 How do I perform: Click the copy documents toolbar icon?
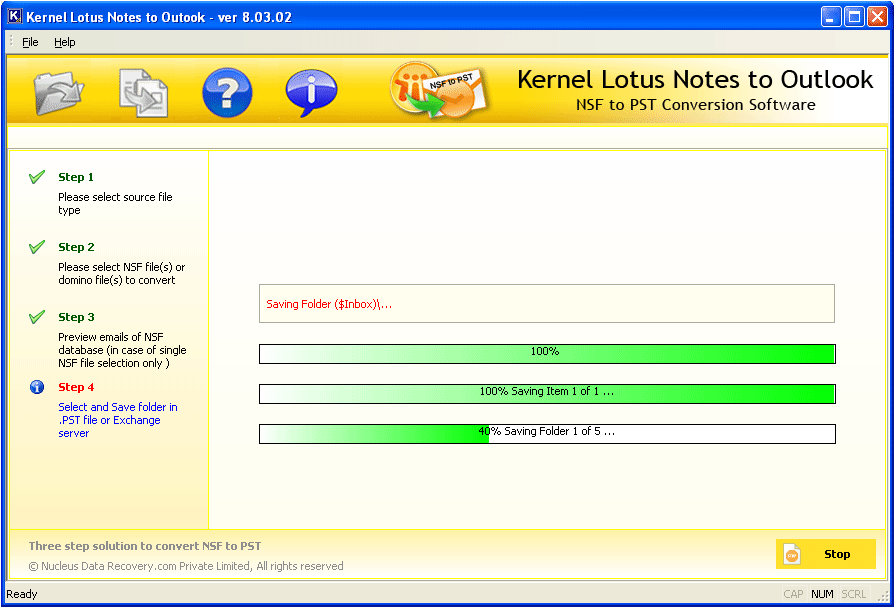pos(143,93)
